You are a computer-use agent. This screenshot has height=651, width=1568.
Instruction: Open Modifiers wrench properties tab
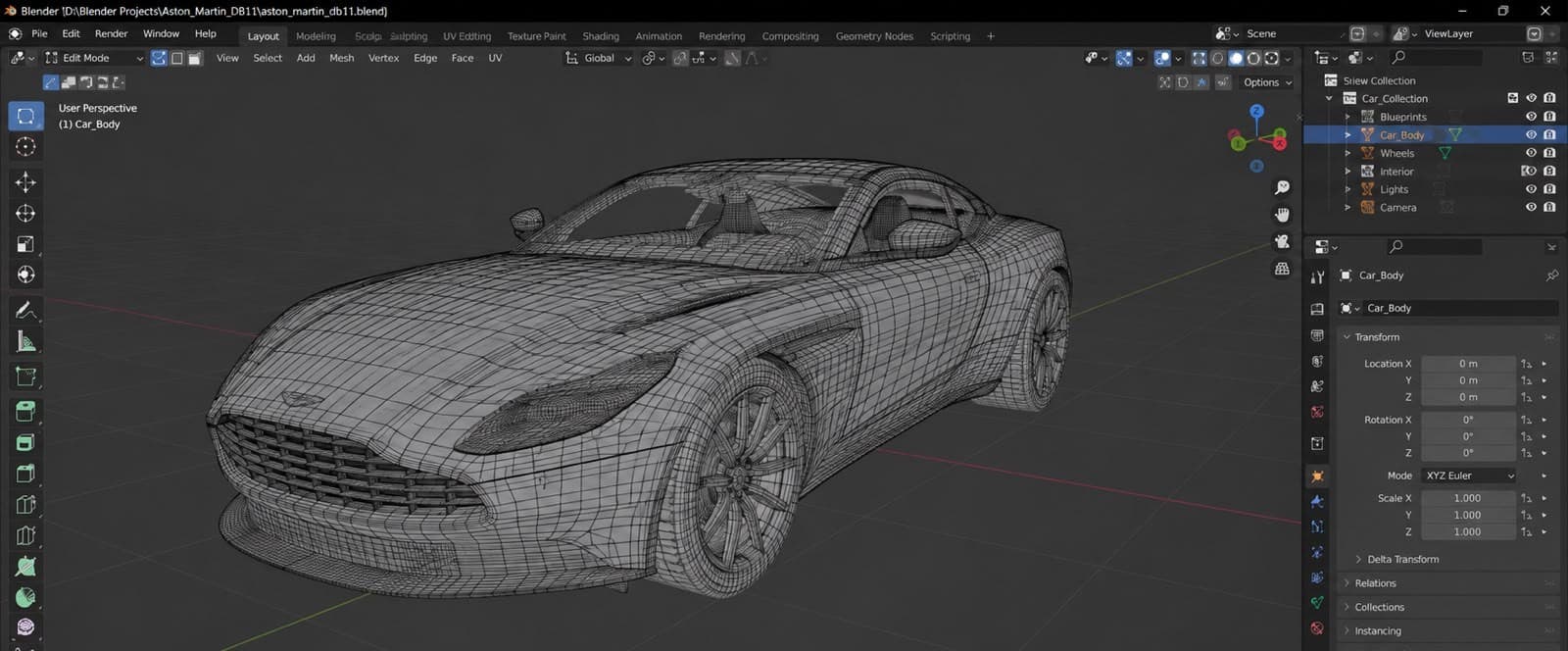(1317, 502)
